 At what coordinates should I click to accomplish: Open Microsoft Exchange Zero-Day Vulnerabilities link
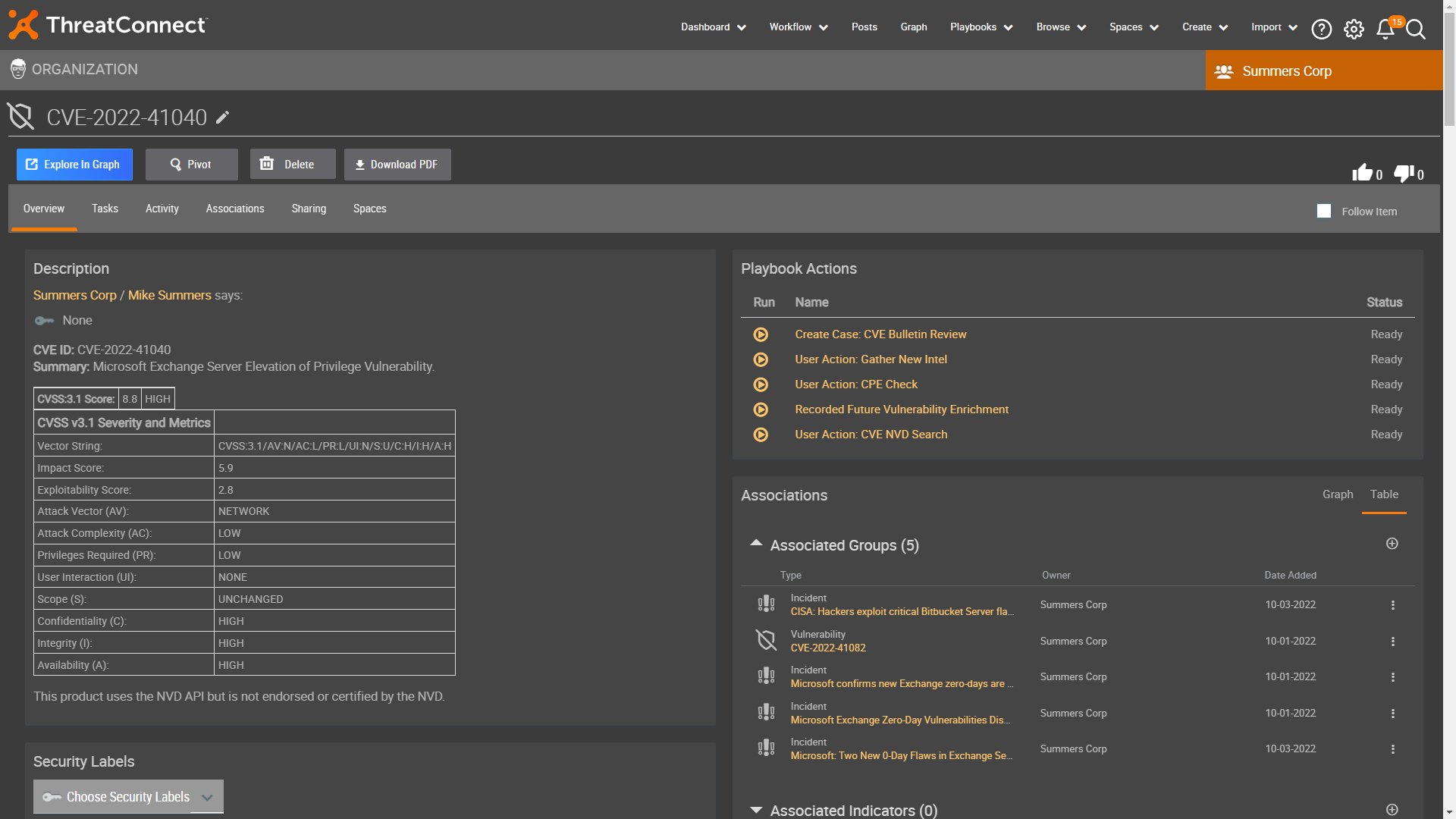point(900,720)
